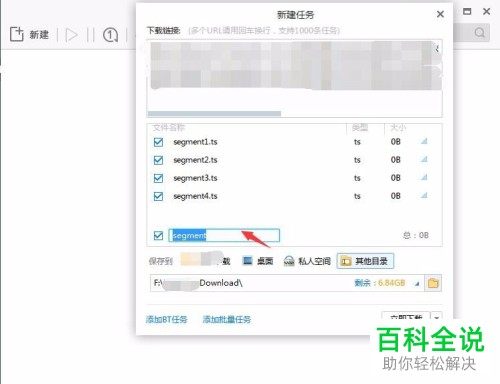Uncheck the segment3.ts checkbox
The width and height of the screenshot is (500, 384).
pos(158,178)
